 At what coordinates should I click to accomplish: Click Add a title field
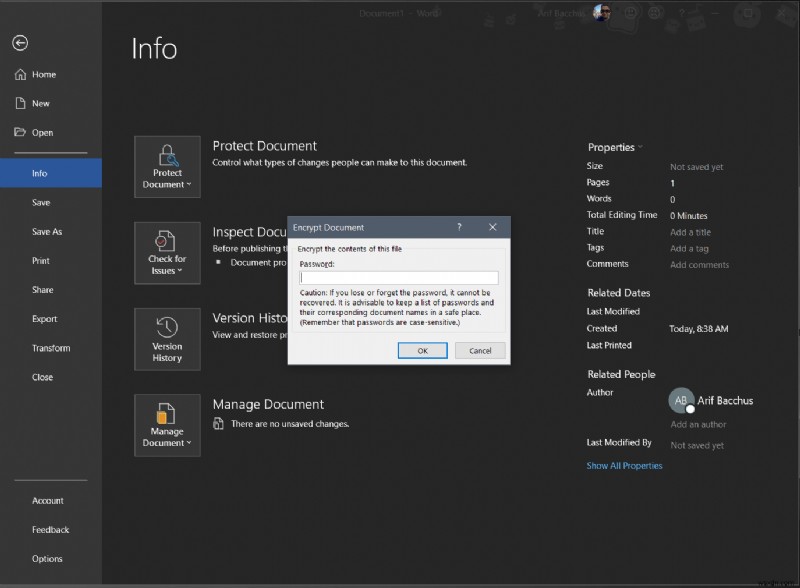pyautogui.click(x=690, y=232)
